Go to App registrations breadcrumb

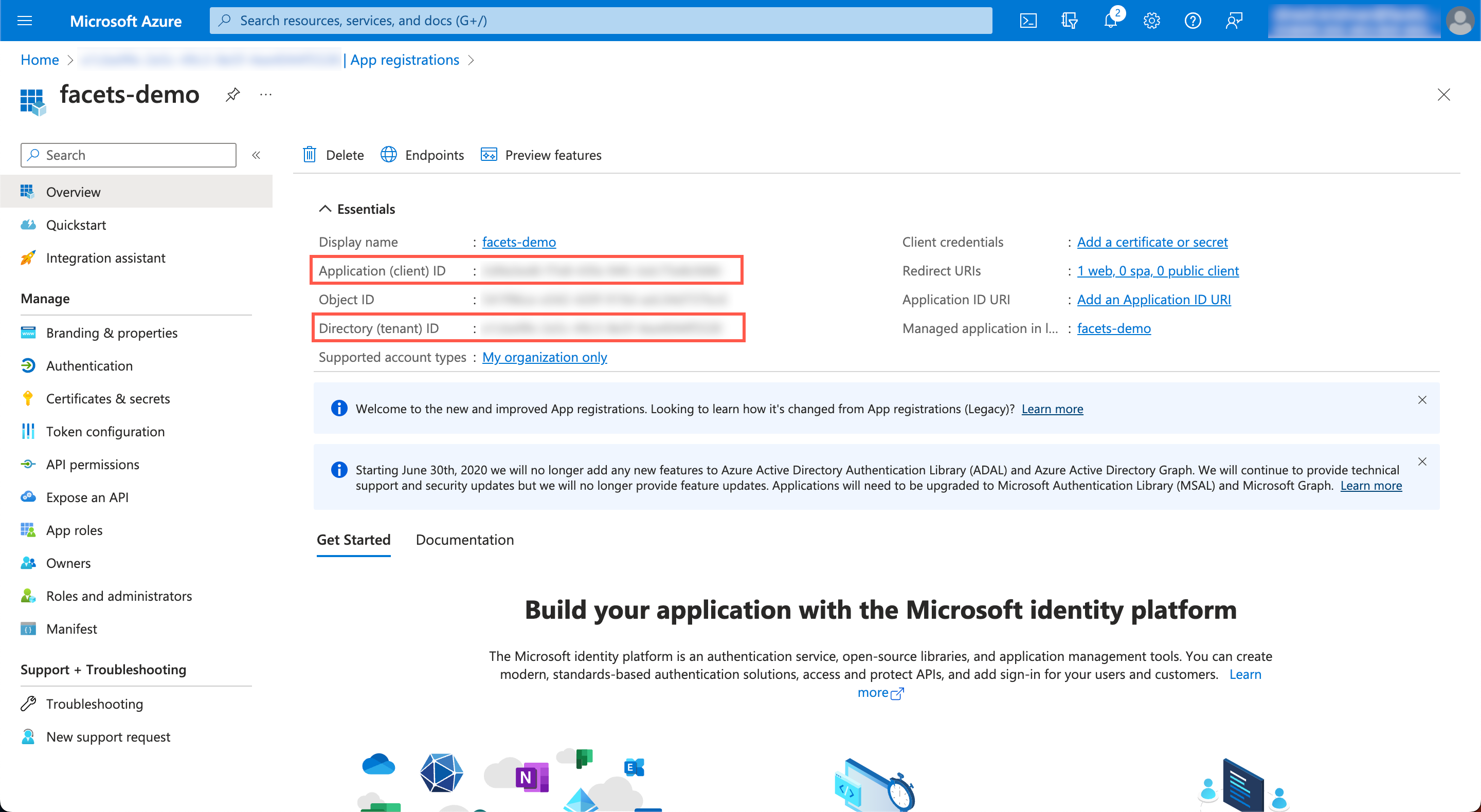tap(405, 60)
